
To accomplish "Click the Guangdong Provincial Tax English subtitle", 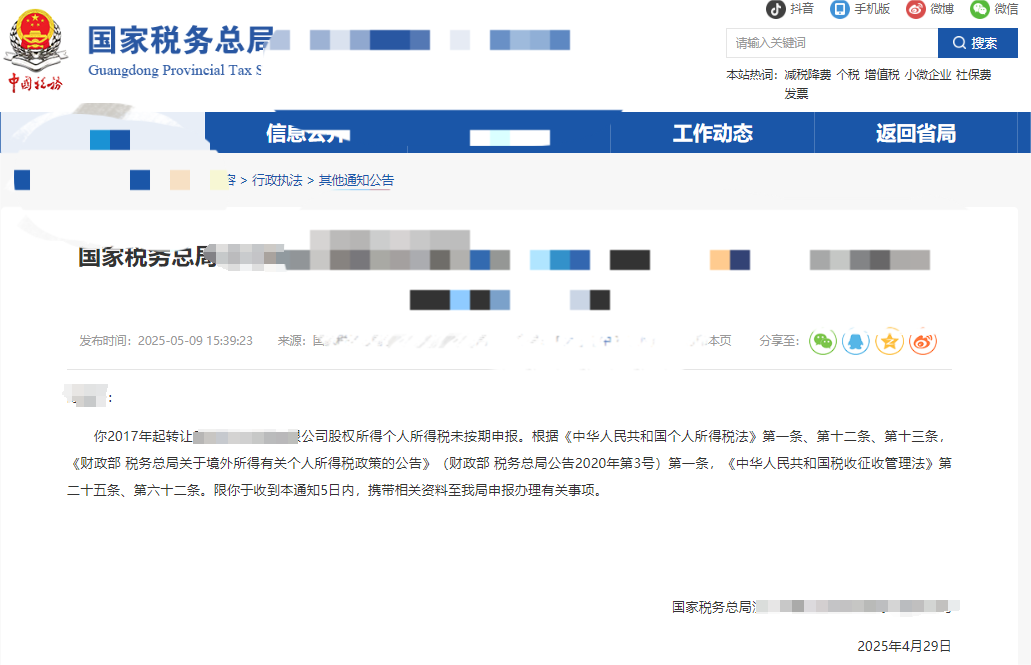I will (x=175, y=70).
